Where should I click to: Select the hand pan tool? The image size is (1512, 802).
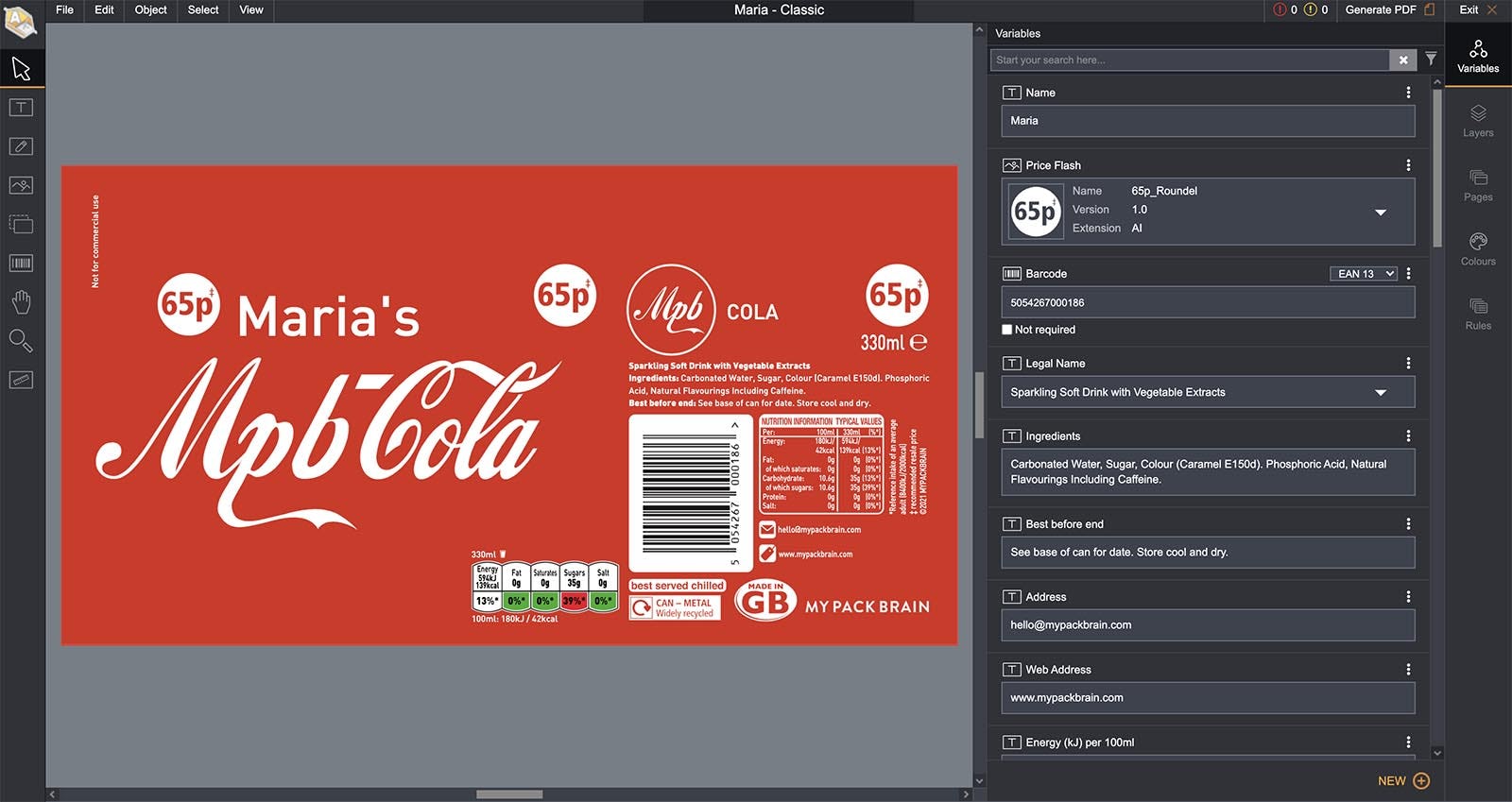pos(21,302)
